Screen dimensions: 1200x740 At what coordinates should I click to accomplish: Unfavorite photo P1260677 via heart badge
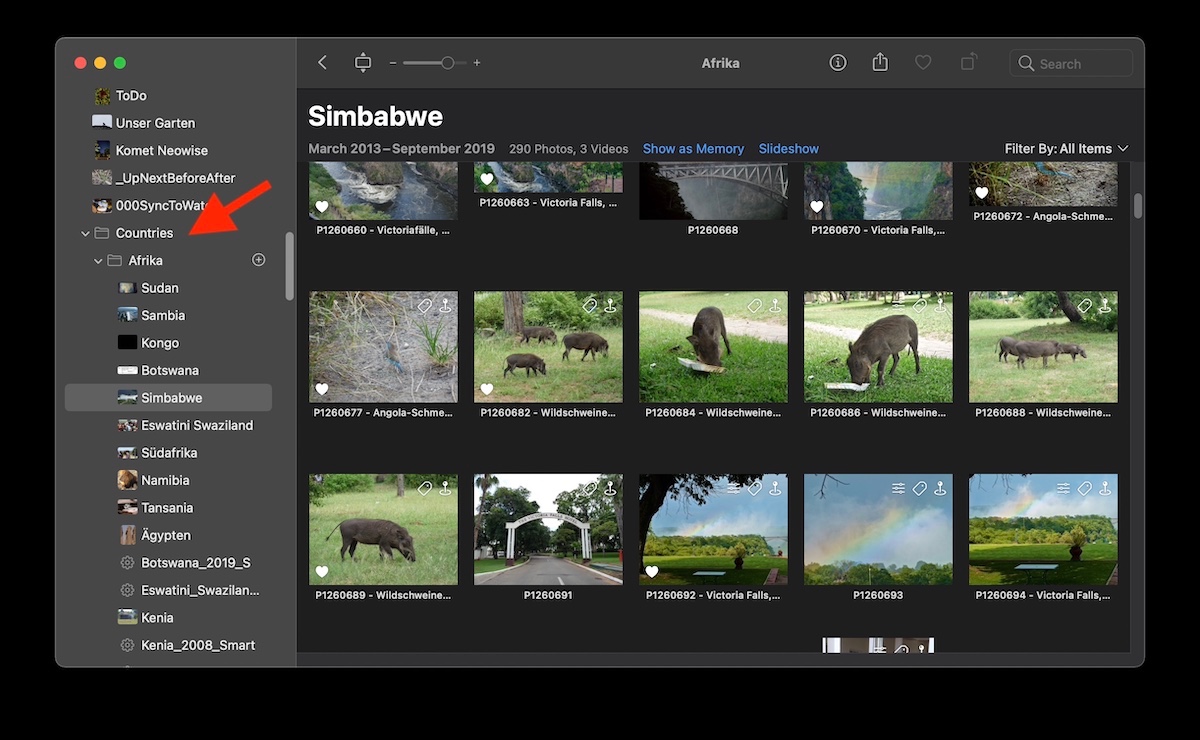[x=322, y=389]
